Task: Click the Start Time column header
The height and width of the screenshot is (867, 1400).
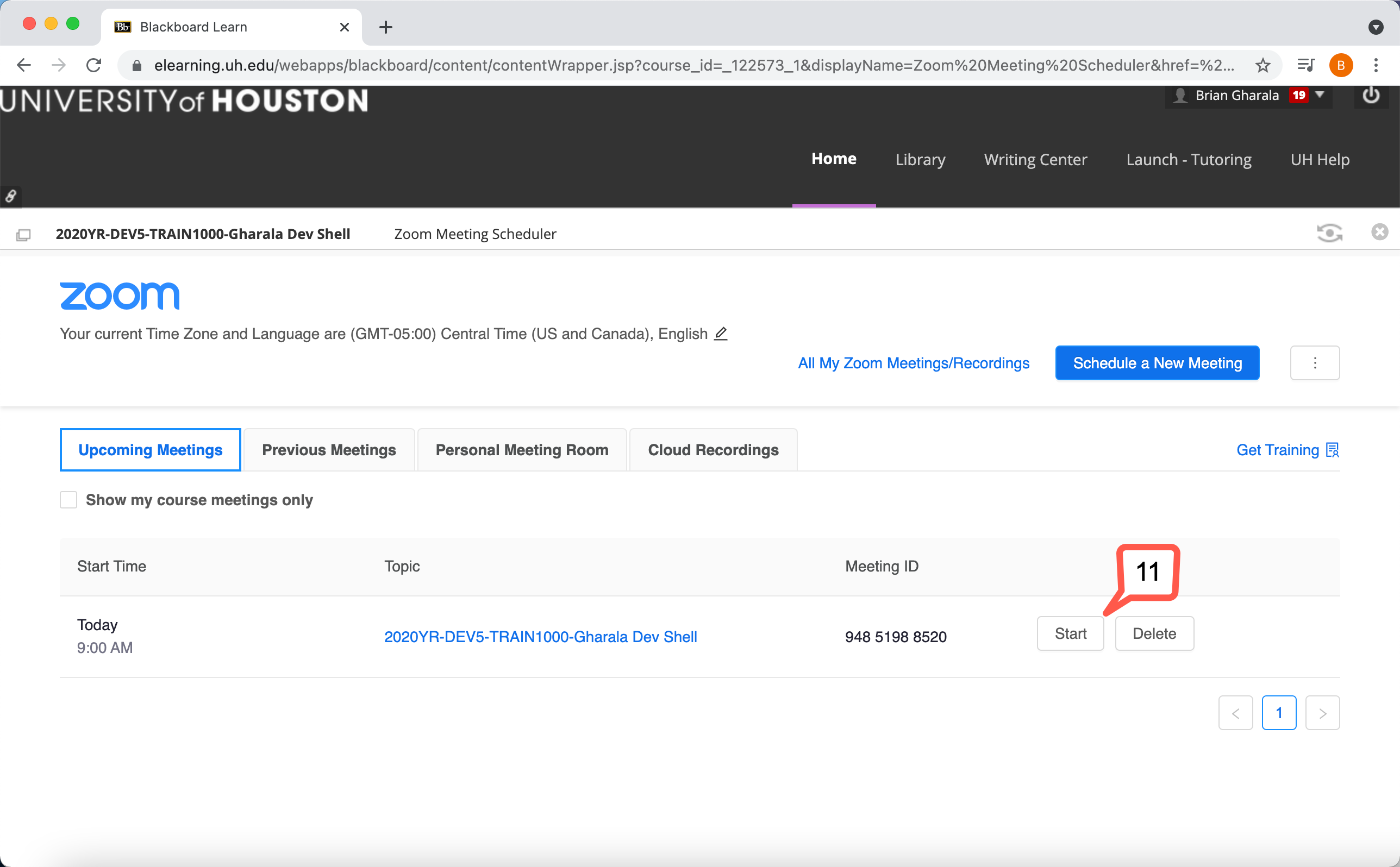Action: pos(111,567)
